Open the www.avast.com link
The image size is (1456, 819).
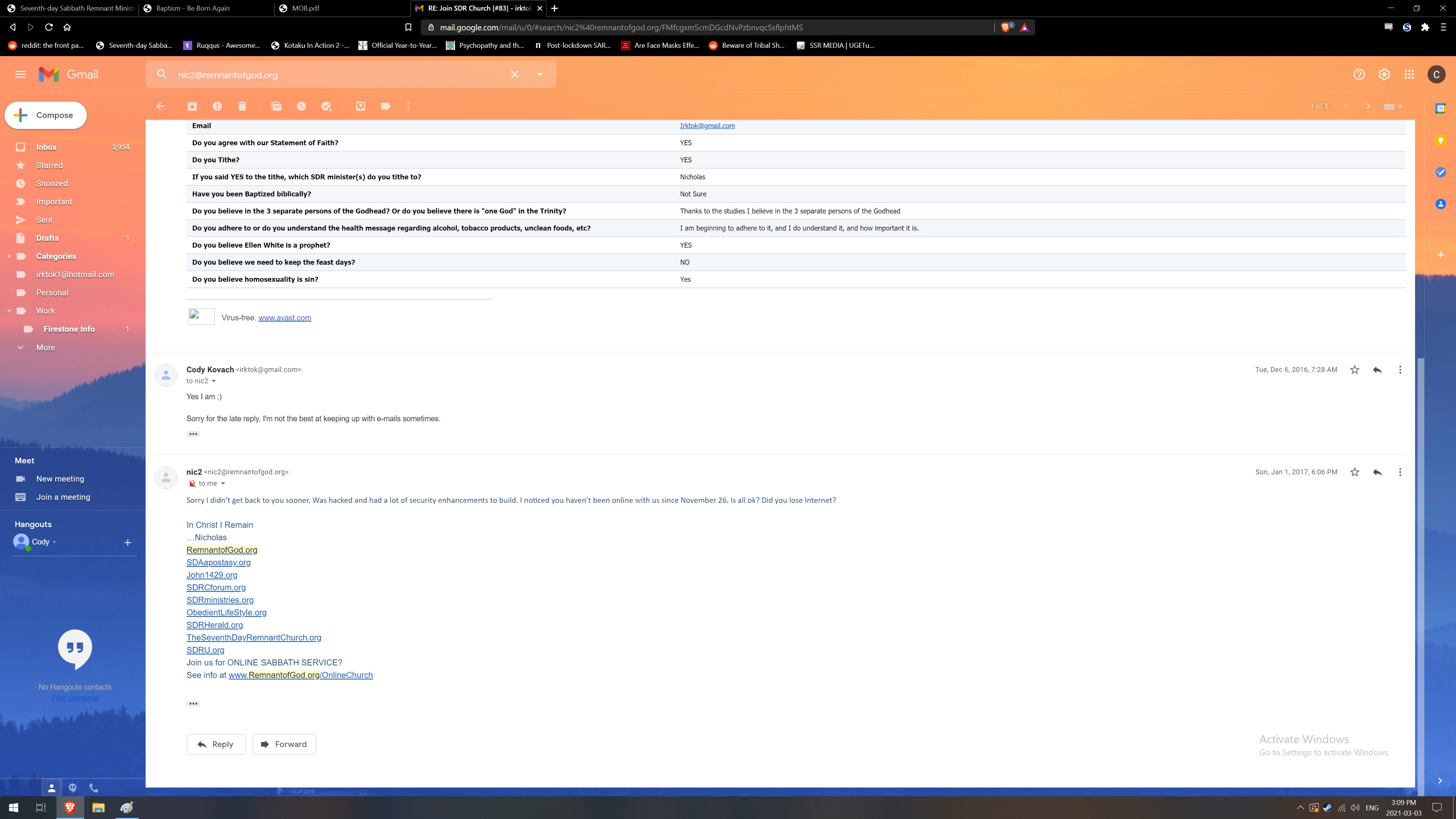(284, 318)
